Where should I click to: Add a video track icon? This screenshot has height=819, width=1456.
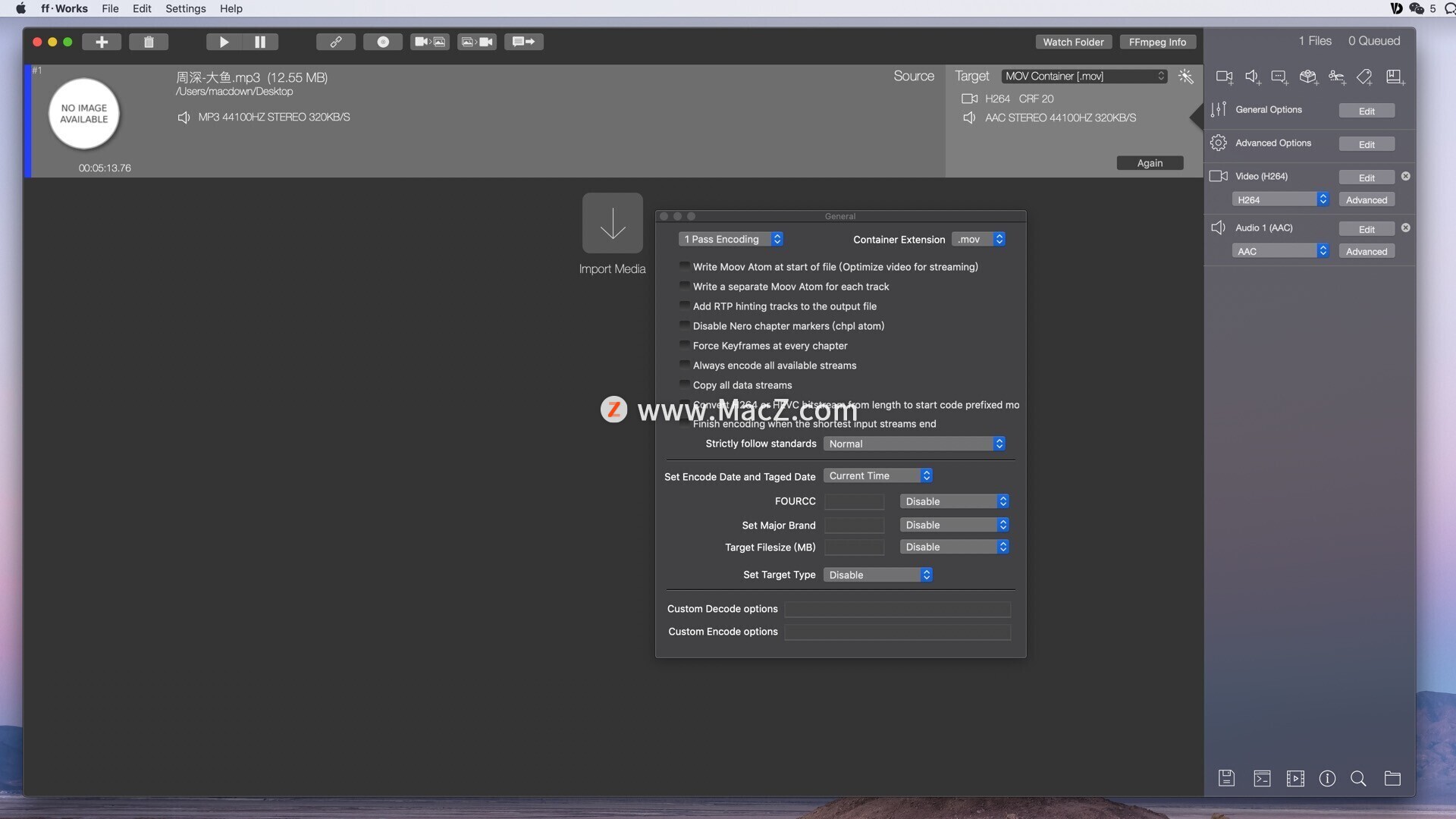pyautogui.click(x=1225, y=77)
